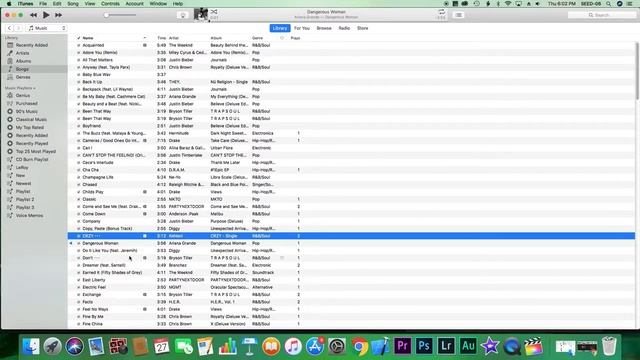
Task: Uncheck the All That Matters checkbox
Action: click(x=79, y=60)
